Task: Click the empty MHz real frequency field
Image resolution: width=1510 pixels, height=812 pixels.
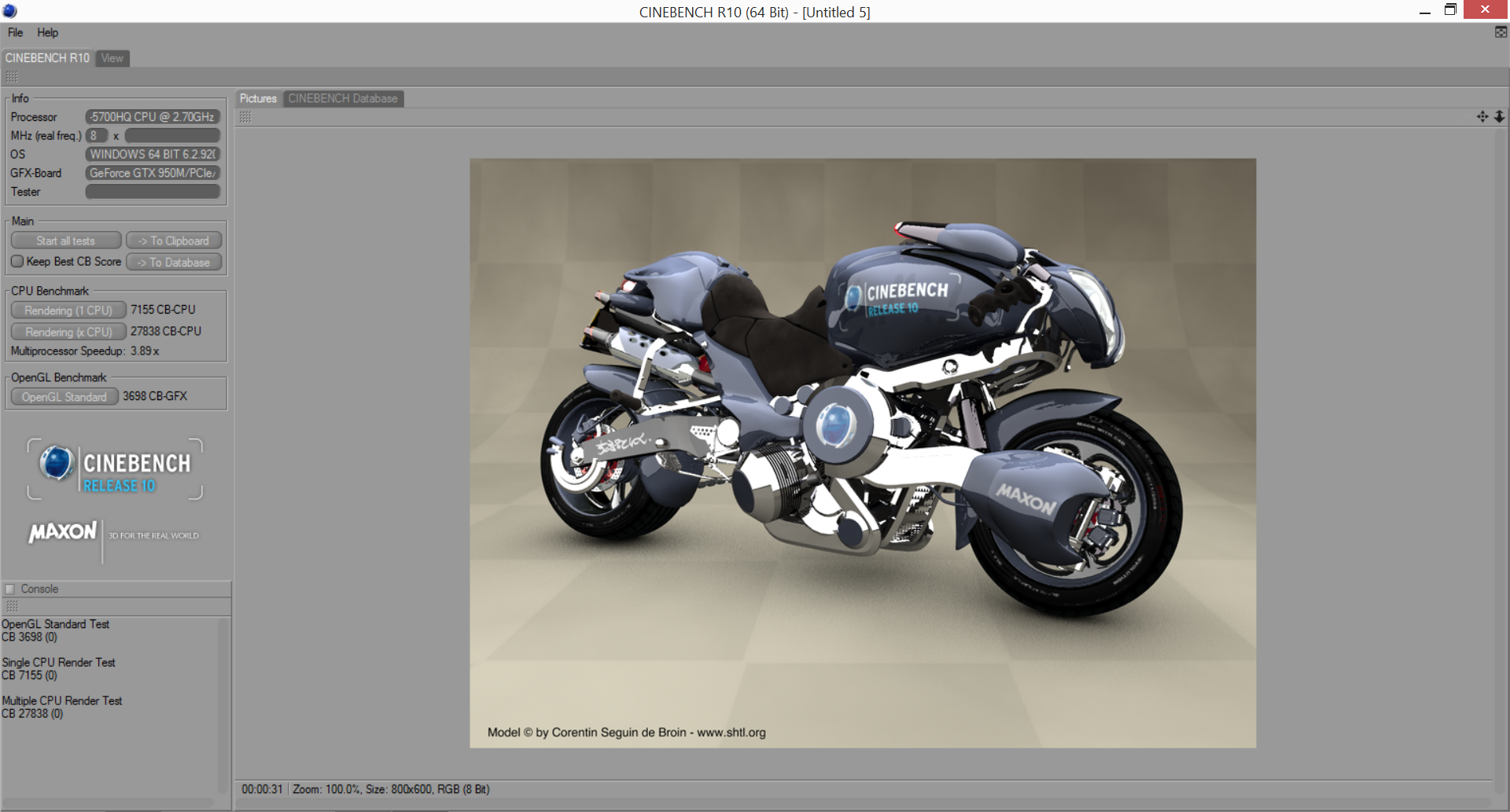Action: tap(172, 136)
